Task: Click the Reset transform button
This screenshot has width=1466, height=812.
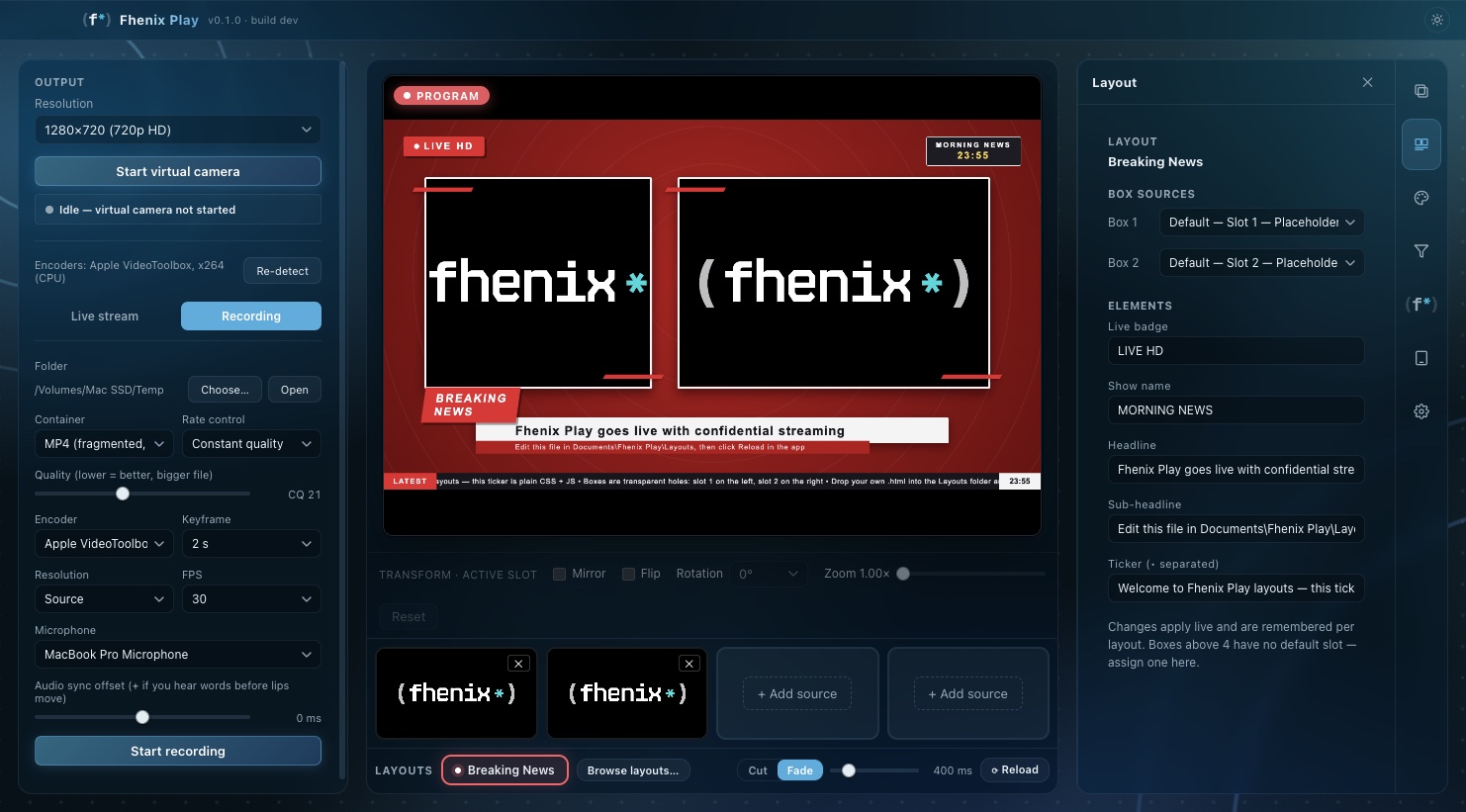Action: pos(409,617)
